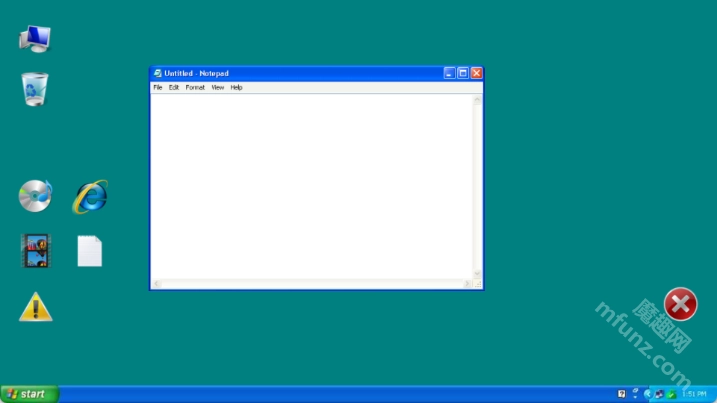Open the Format menu in Notepad
The width and height of the screenshot is (717, 403).
tap(195, 88)
